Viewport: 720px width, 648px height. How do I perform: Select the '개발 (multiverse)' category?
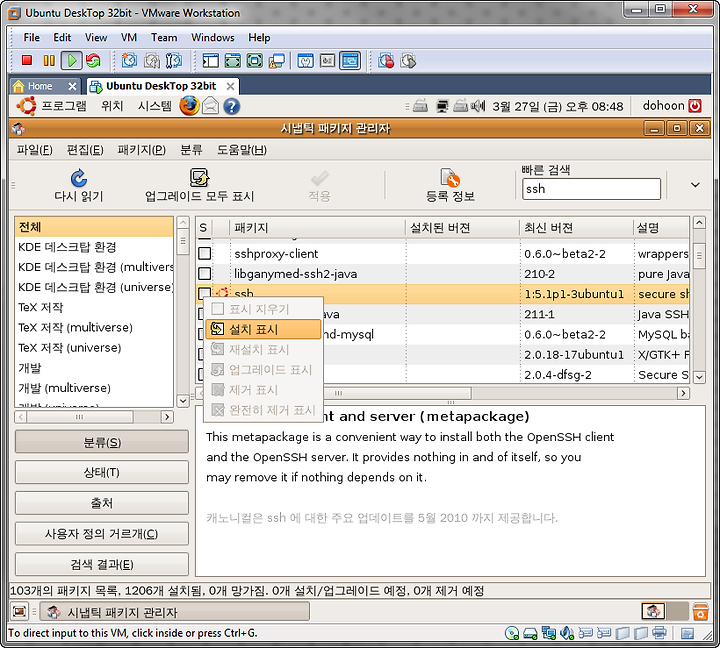(94, 388)
